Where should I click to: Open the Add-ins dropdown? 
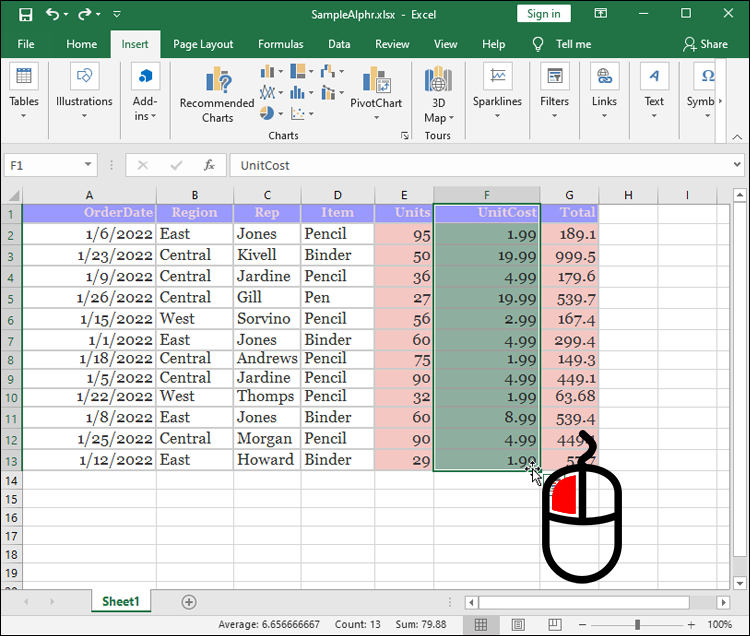(145, 92)
